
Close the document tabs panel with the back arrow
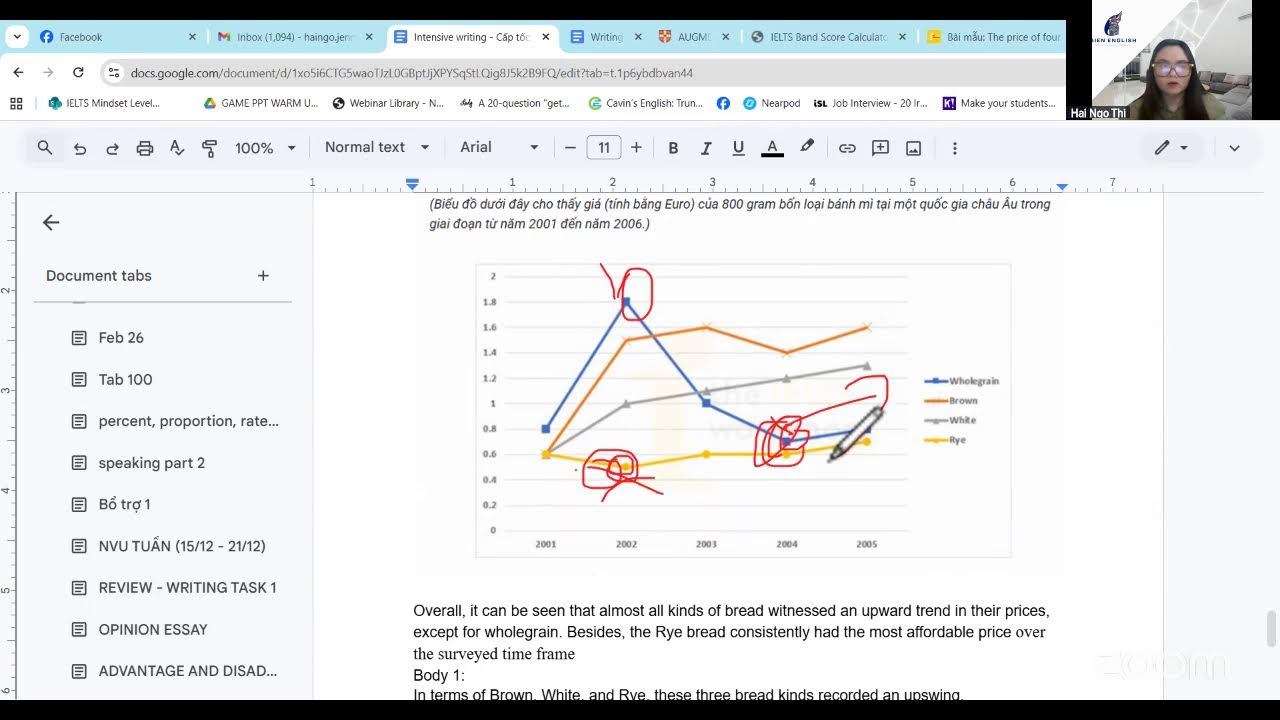(51, 223)
